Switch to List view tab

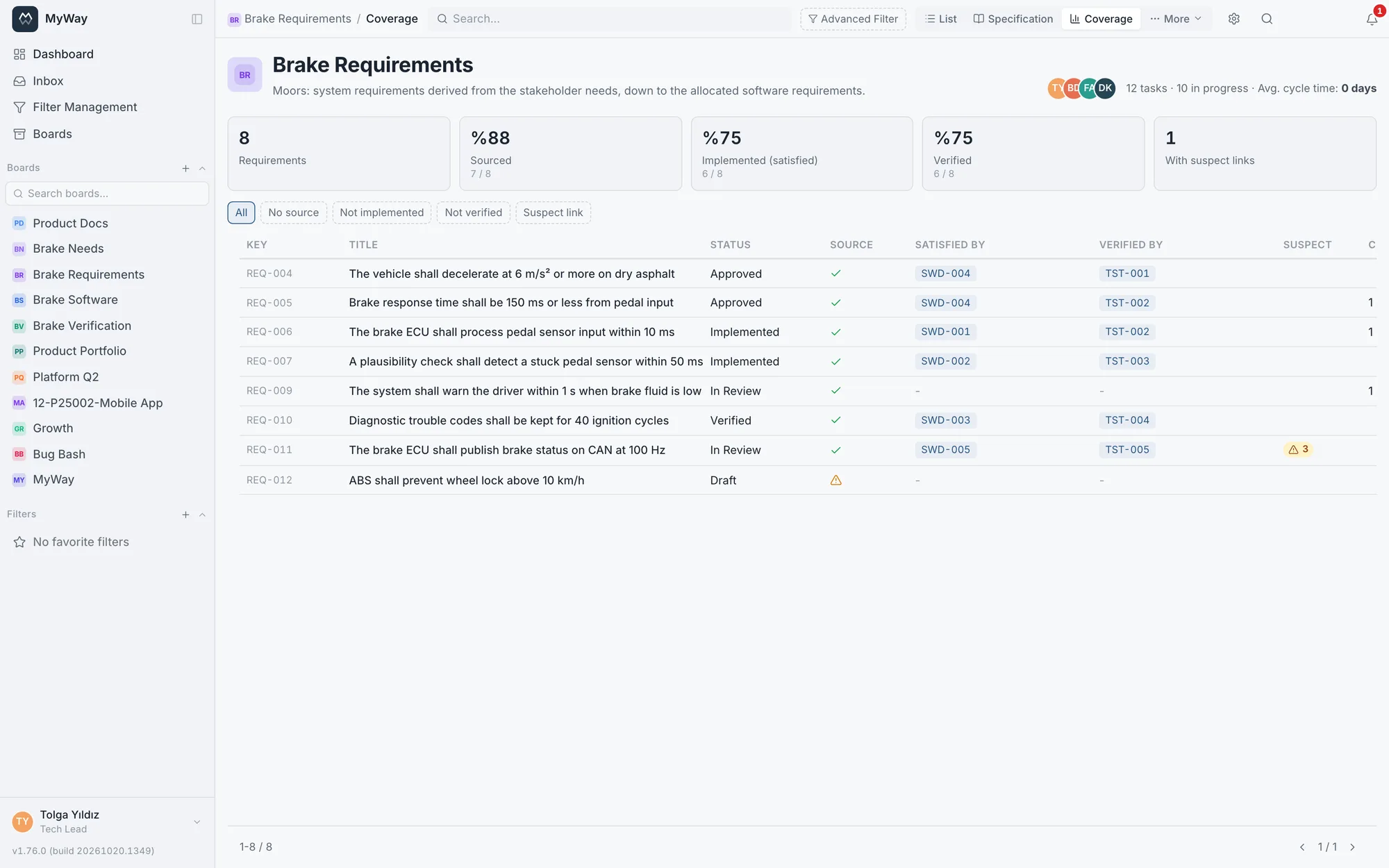coord(941,19)
